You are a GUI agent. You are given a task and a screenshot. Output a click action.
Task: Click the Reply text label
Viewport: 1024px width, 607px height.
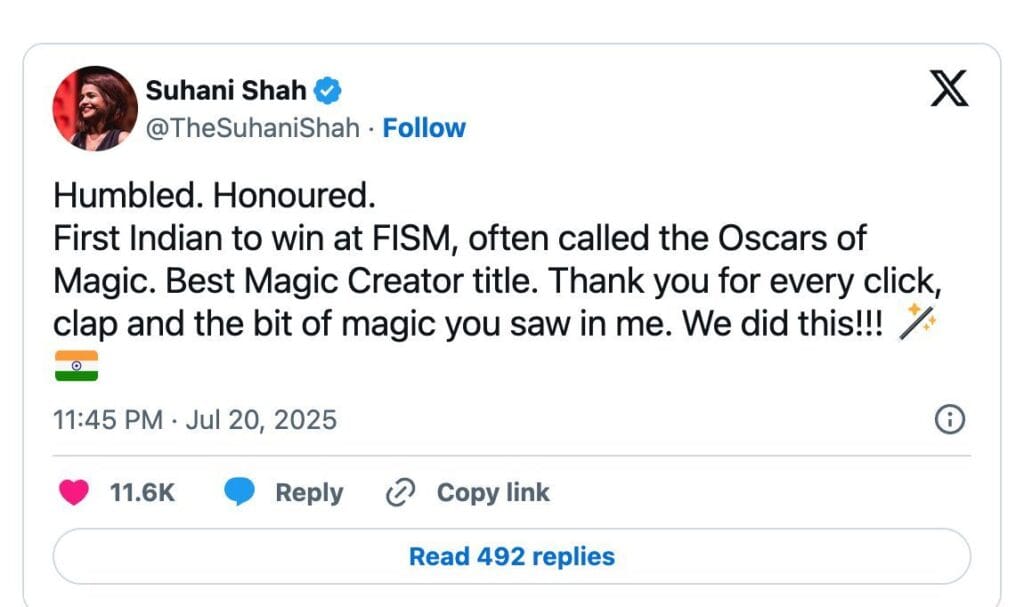pyautogui.click(x=309, y=493)
